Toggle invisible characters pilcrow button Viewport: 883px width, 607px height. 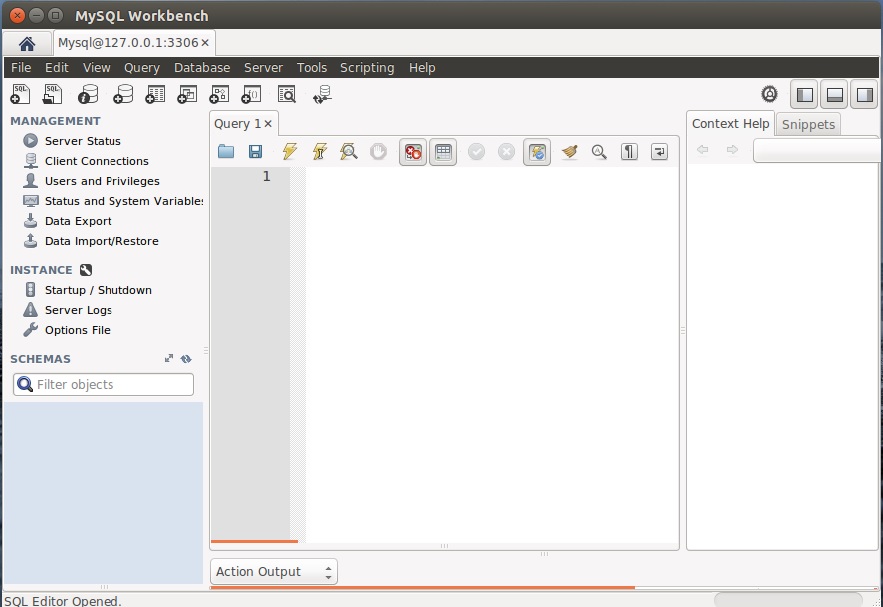629,152
